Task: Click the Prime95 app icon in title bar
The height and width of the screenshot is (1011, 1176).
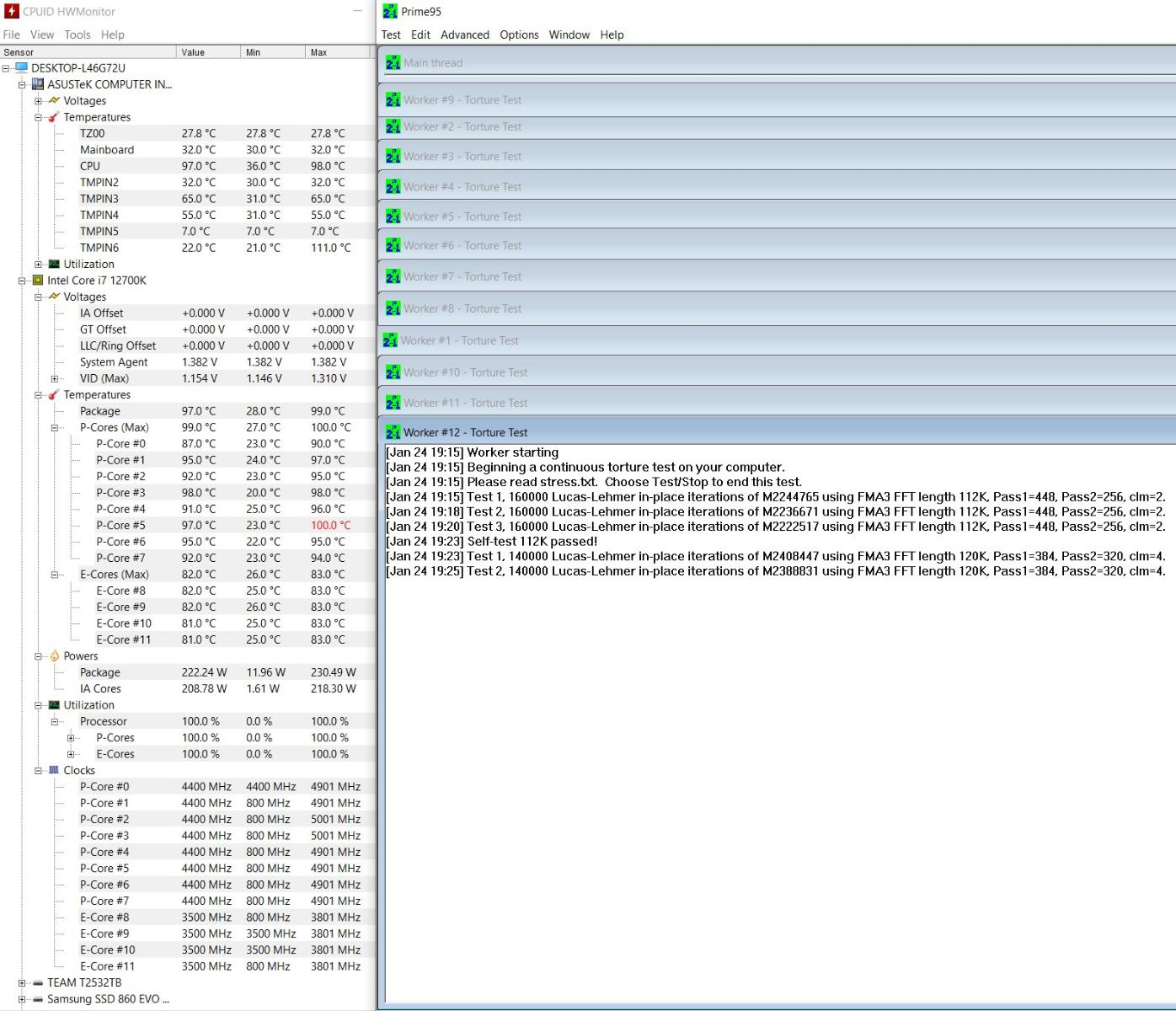Action: (390, 11)
